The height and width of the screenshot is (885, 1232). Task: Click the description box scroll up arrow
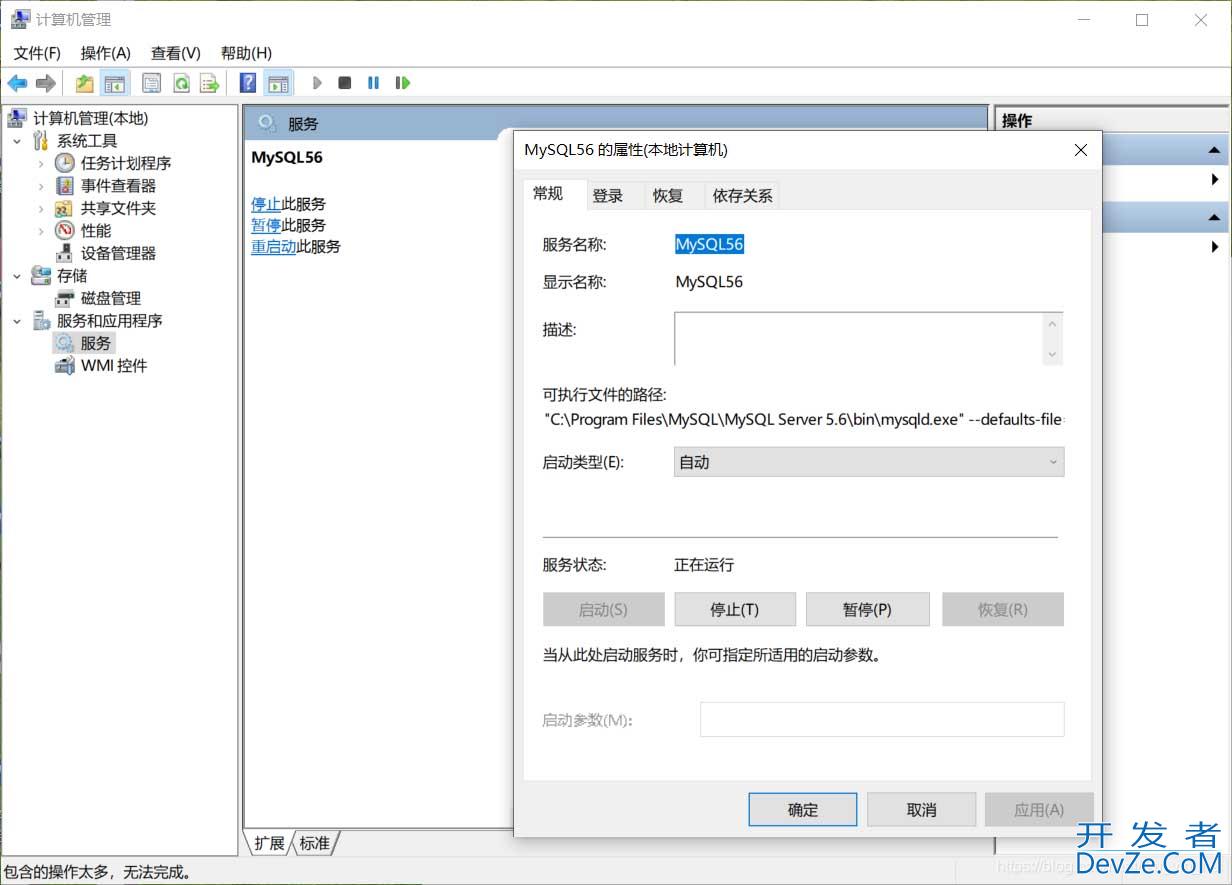(x=1052, y=323)
